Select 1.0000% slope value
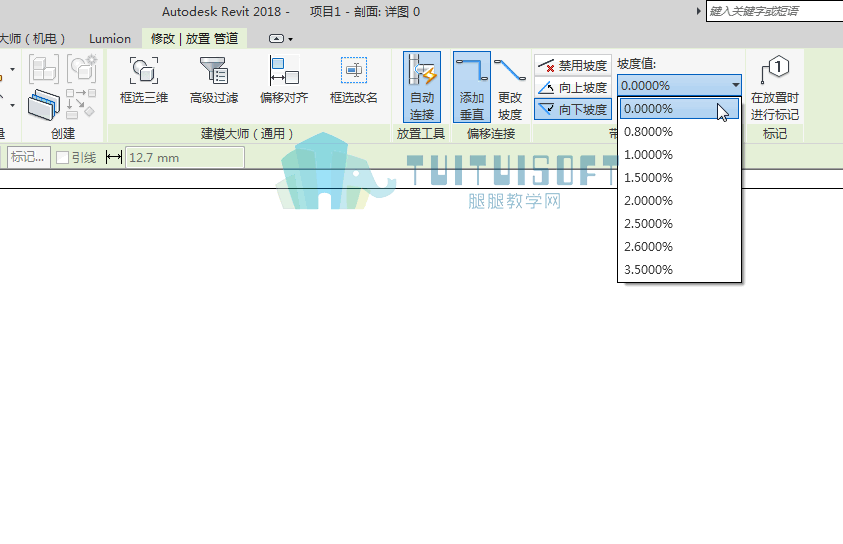The width and height of the screenshot is (843, 544). 680,155
